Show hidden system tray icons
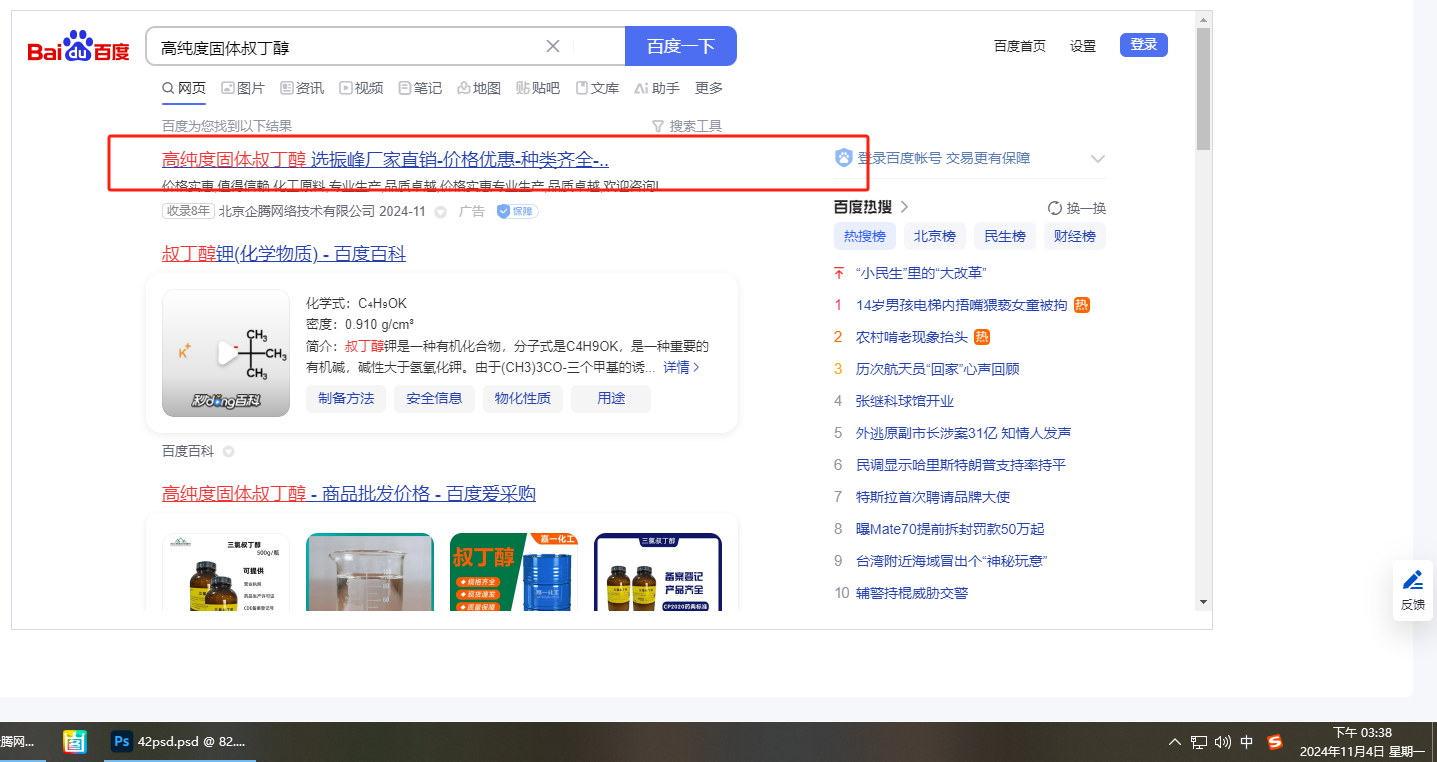Screen dimensions: 1437x762 pyautogui.click(x=1175, y=742)
